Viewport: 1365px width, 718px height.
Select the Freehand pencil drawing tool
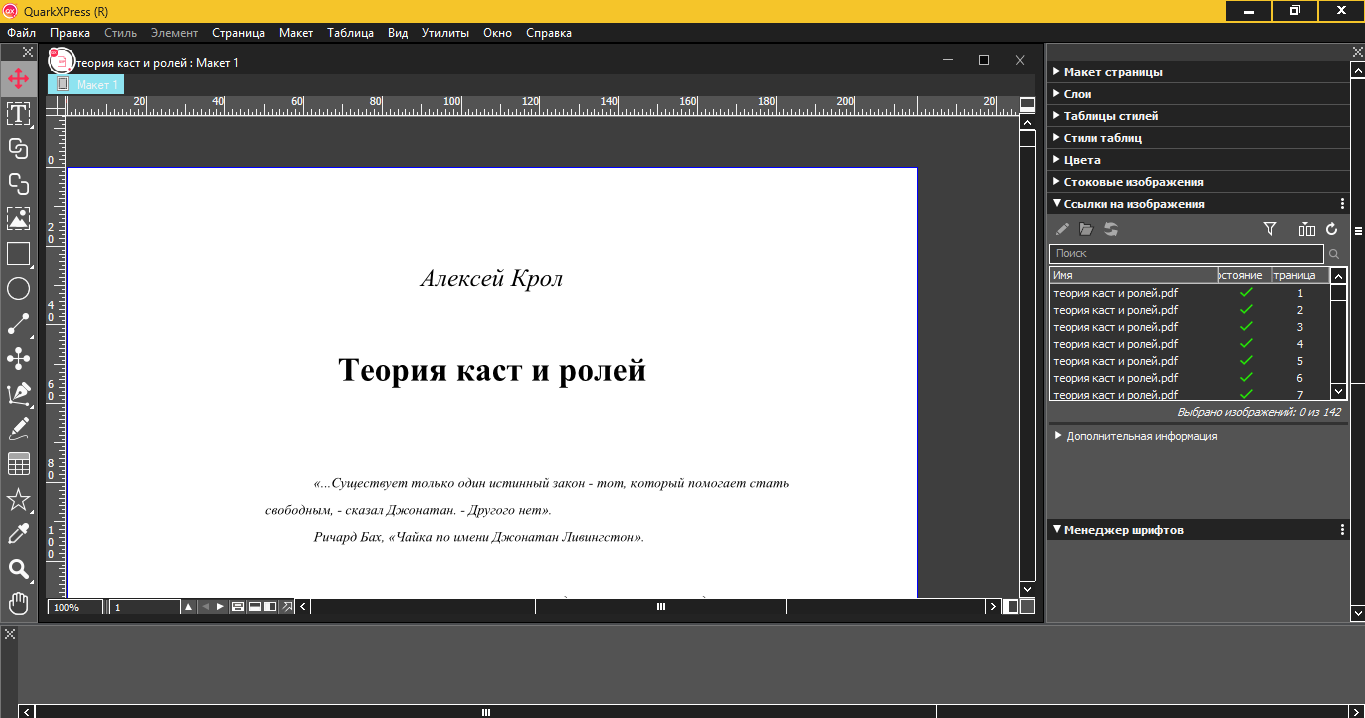point(18,429)
